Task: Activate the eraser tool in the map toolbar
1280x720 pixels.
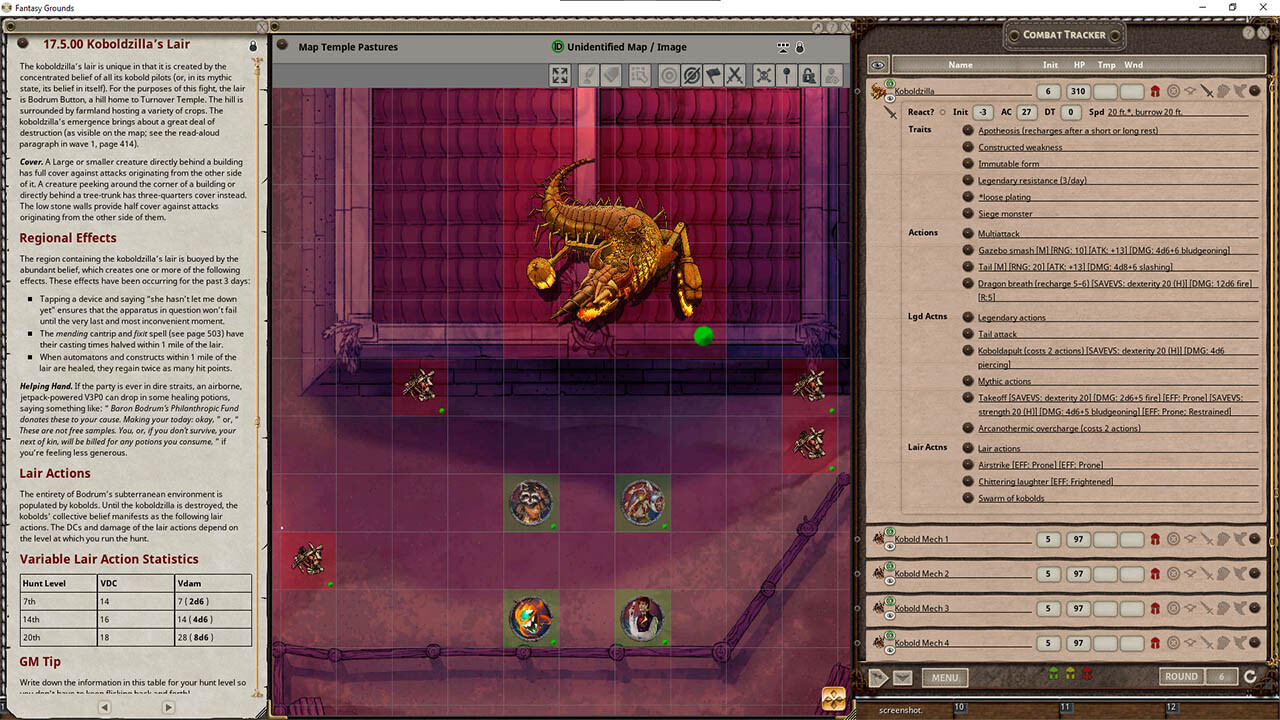Action: pos(612,75)
